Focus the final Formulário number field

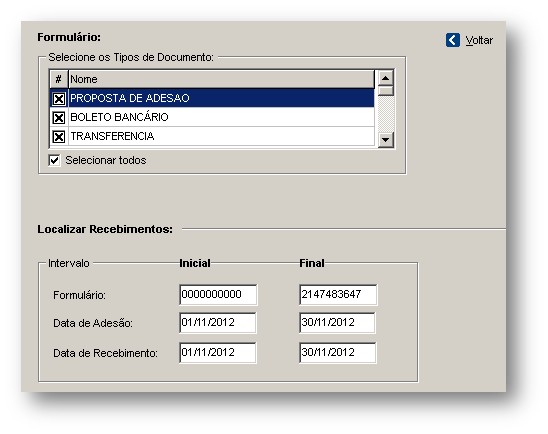(x=338, y=295)
